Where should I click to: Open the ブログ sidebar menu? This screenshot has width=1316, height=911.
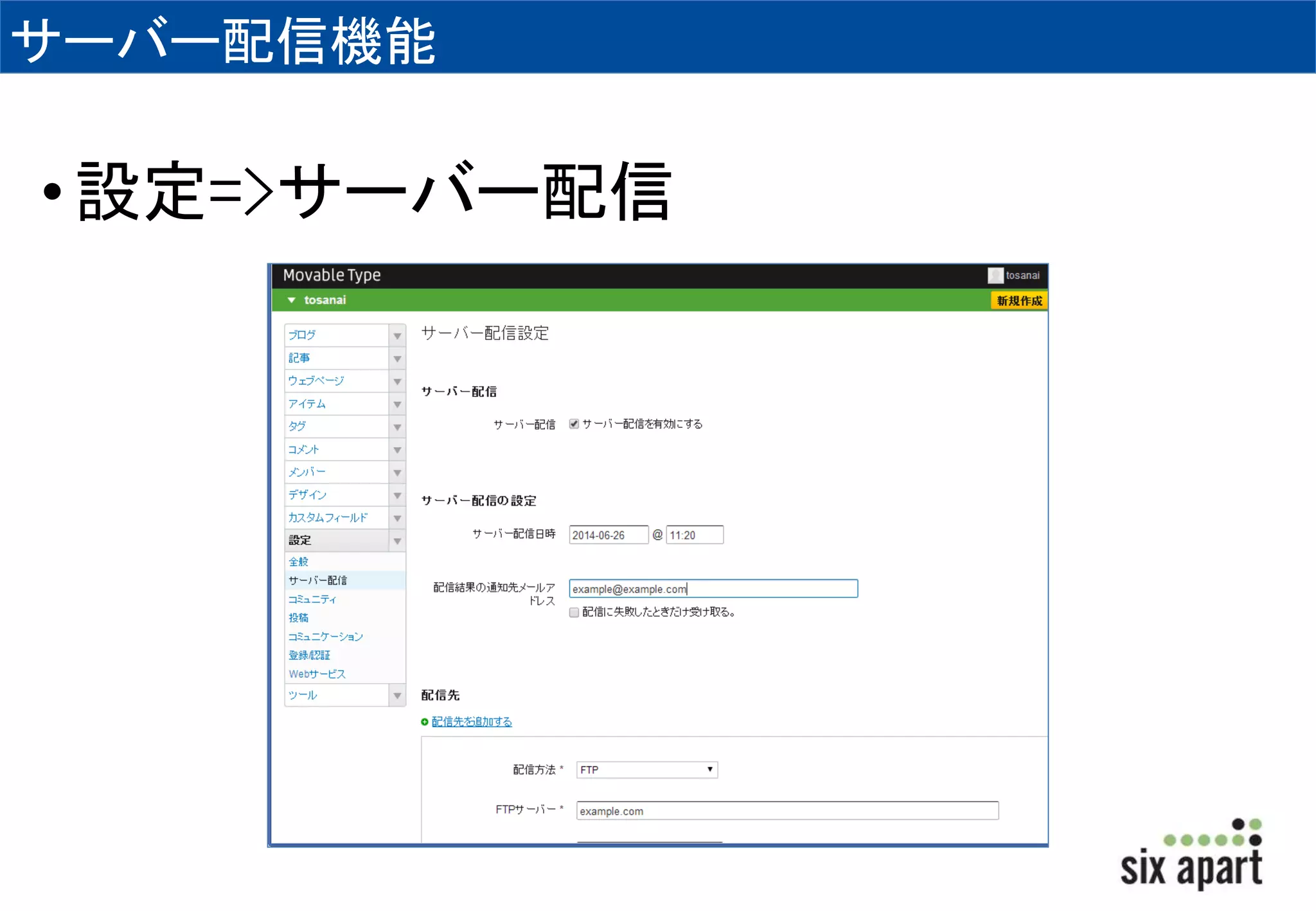(x=337, y=335)
